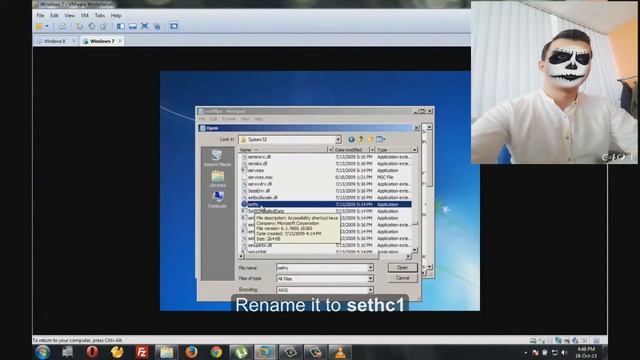The image size is (640, 360).
Task: Click the revert snapshot clock icon
Action: (92, 26)
